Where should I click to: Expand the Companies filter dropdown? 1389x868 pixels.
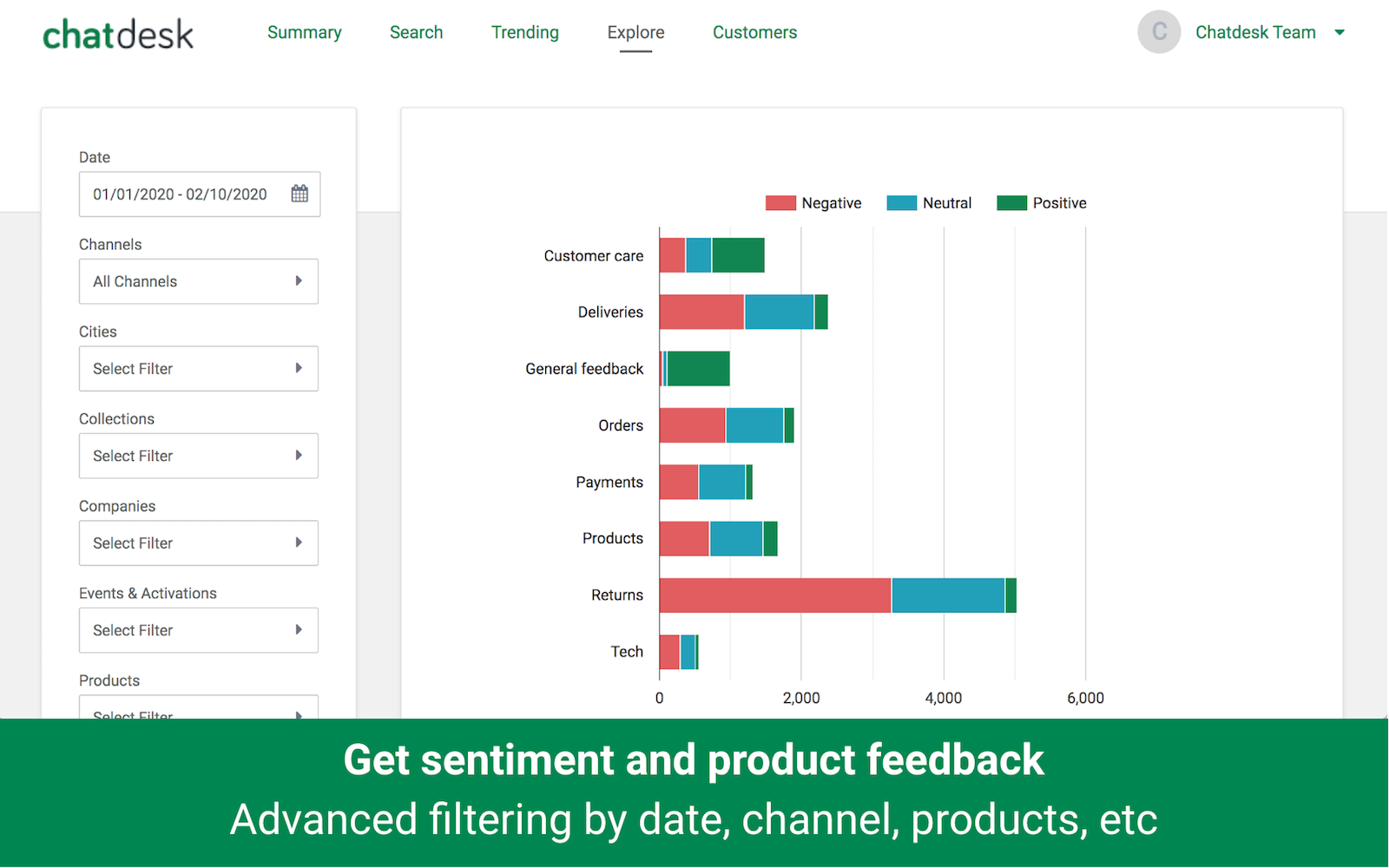click(x=199, y=543)
